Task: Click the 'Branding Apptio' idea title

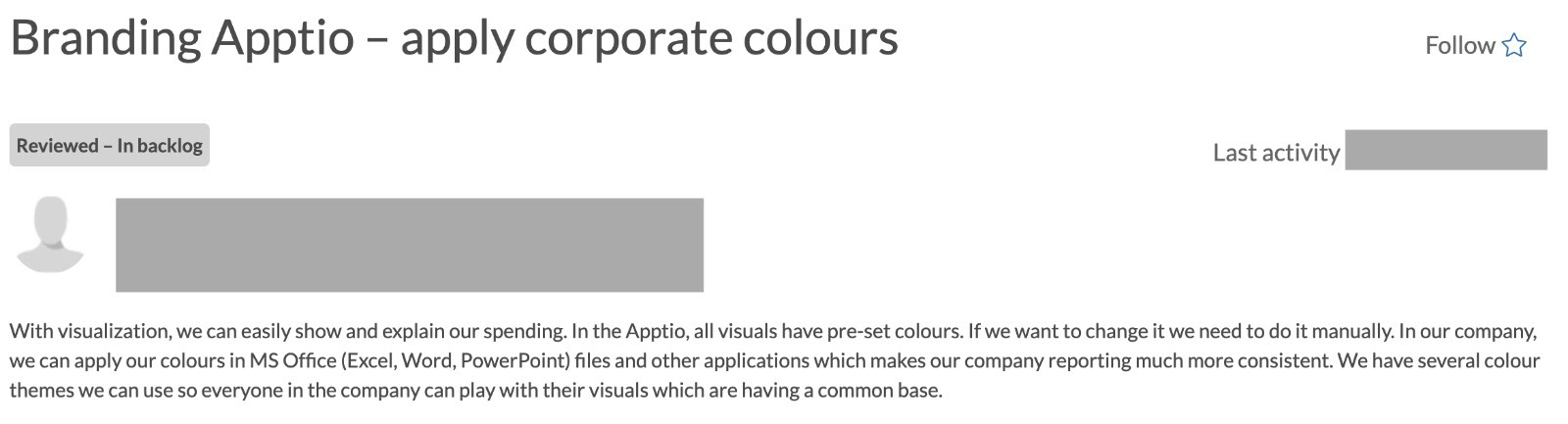Action: pos(454,39)
